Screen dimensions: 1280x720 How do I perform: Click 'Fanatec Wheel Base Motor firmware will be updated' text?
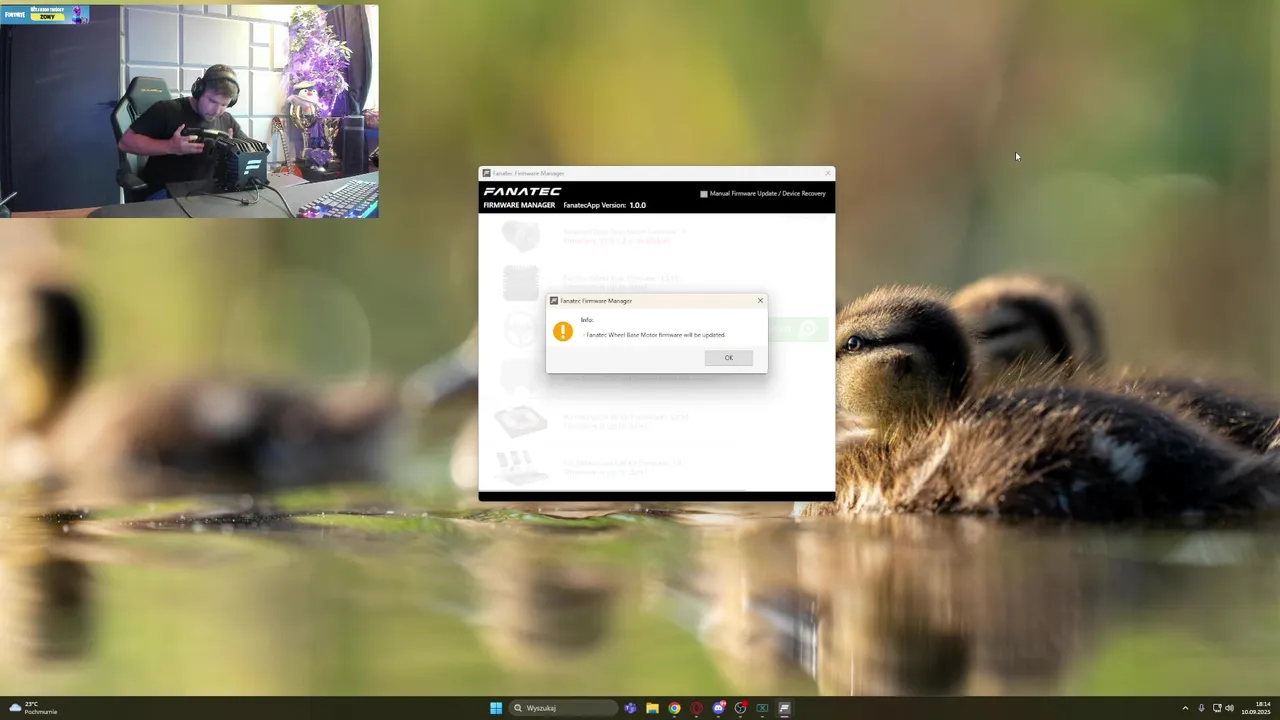pyautogui.click(x=656, y=335)
